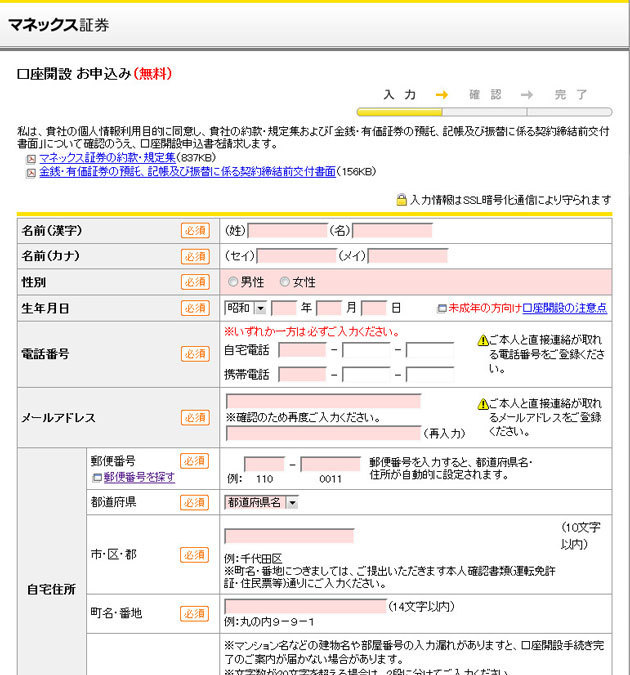Focus the 姓 kanji name field
Viewport: 630px width, 675px height.
[288, 231]
